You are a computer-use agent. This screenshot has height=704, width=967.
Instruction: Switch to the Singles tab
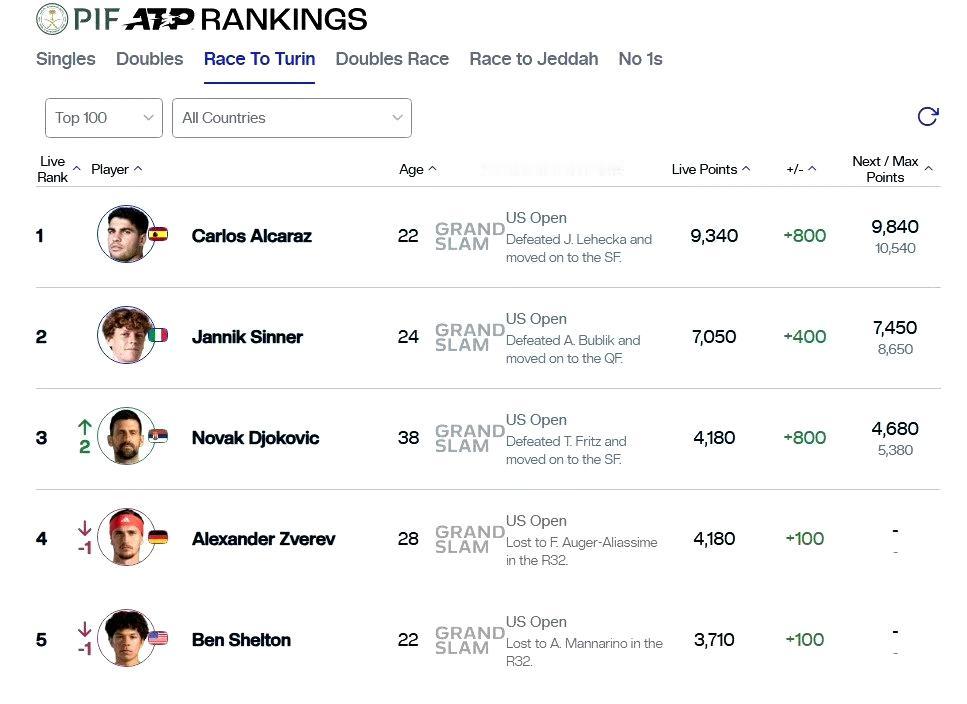[65, 59]
